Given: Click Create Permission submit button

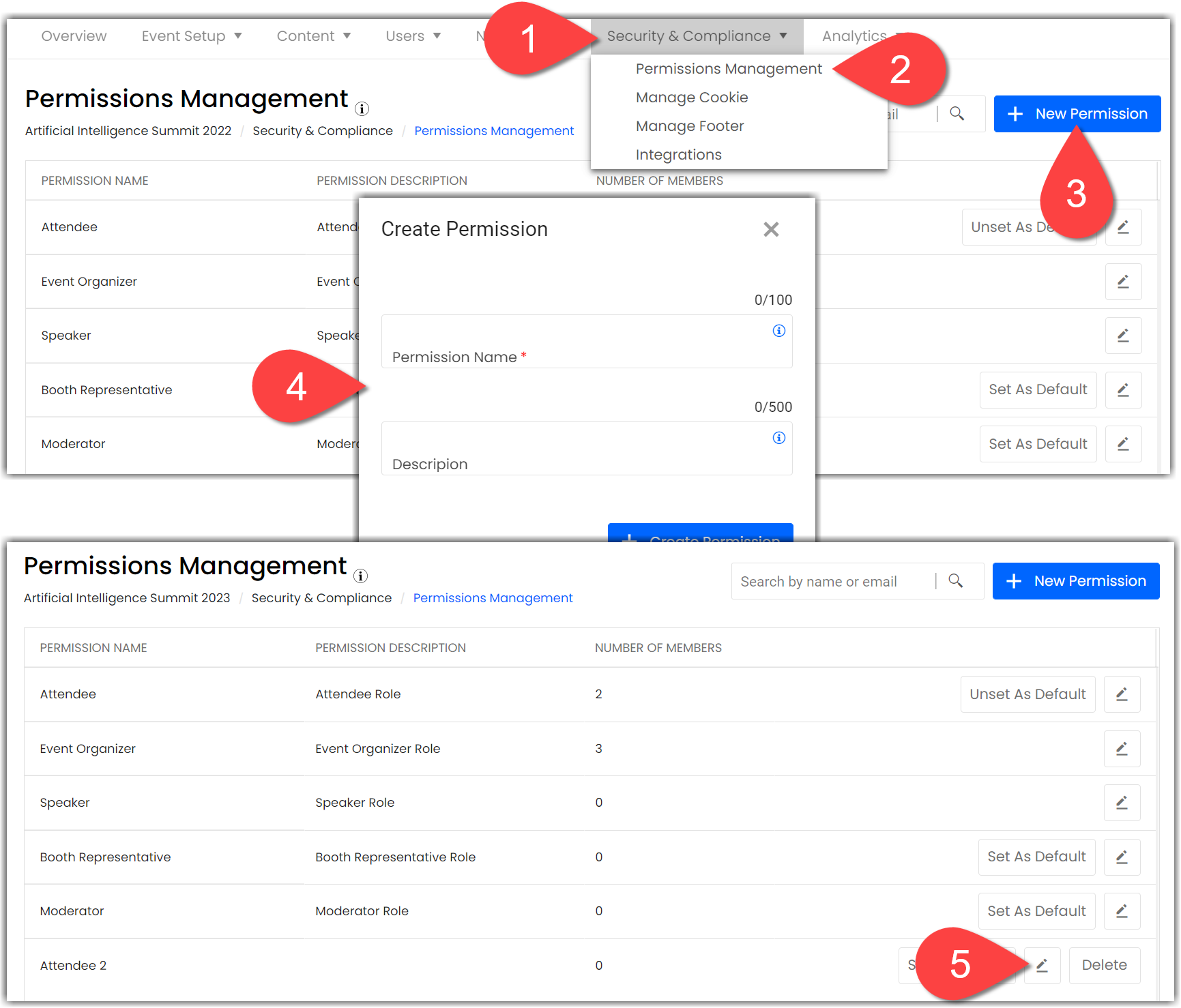Looking at the screenshot, I should (700, 533).
